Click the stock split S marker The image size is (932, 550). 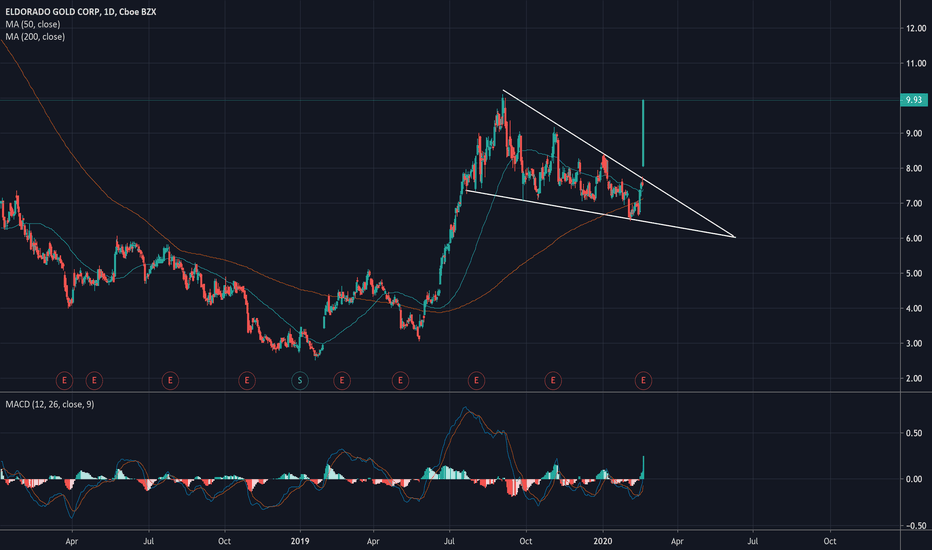pyautogui.click(x=300, y=381)
